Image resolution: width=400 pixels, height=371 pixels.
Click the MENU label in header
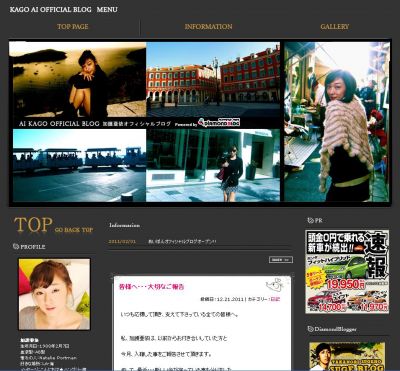pos(107,9)
